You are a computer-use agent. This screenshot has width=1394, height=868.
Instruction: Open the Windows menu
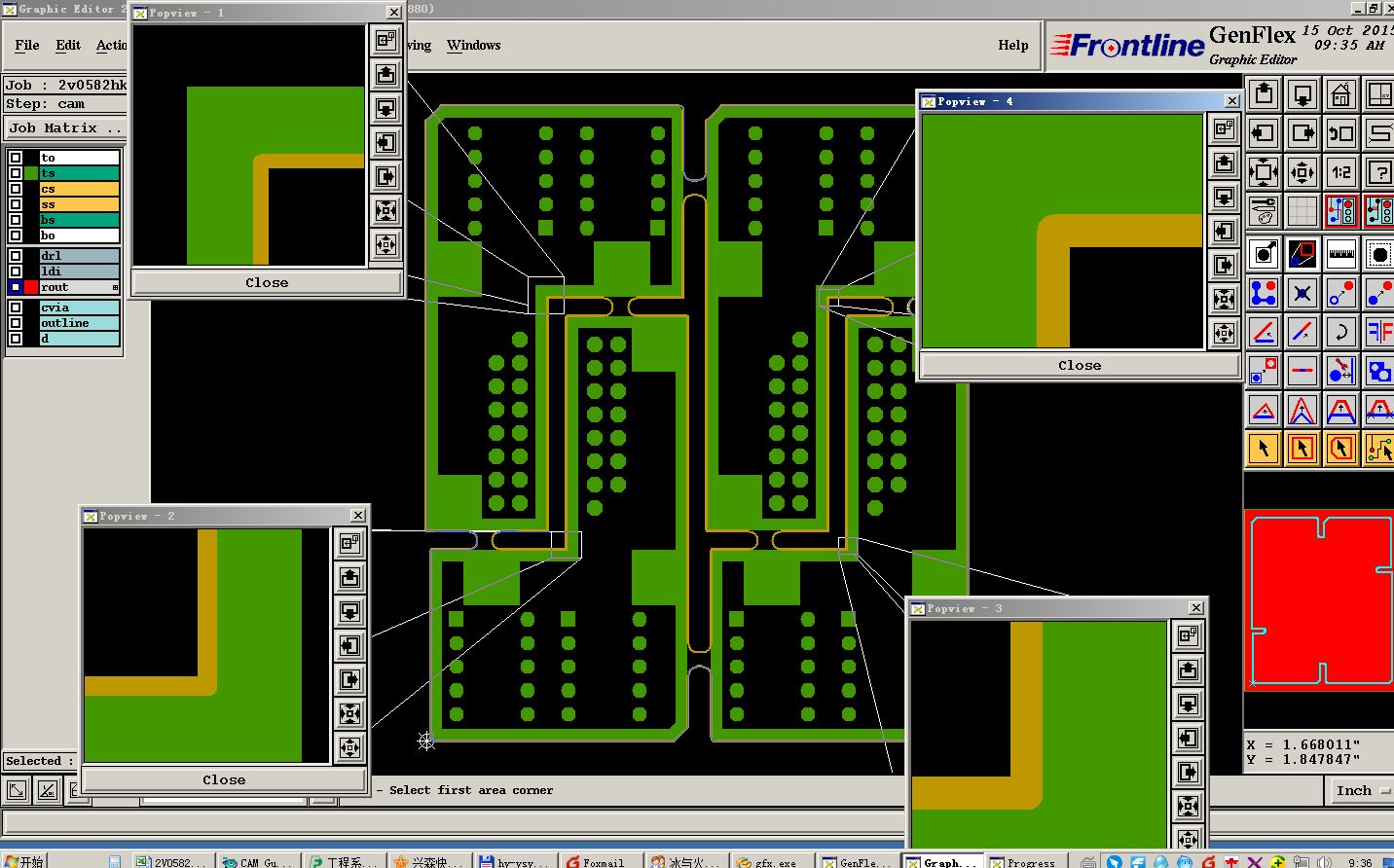[x=473, y=45]
